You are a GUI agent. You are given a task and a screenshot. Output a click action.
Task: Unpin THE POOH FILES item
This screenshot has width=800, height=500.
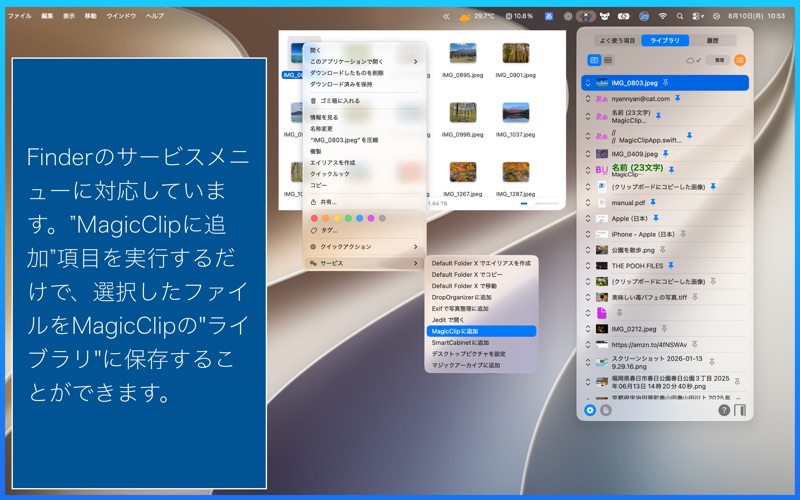[x=671, y=265]
